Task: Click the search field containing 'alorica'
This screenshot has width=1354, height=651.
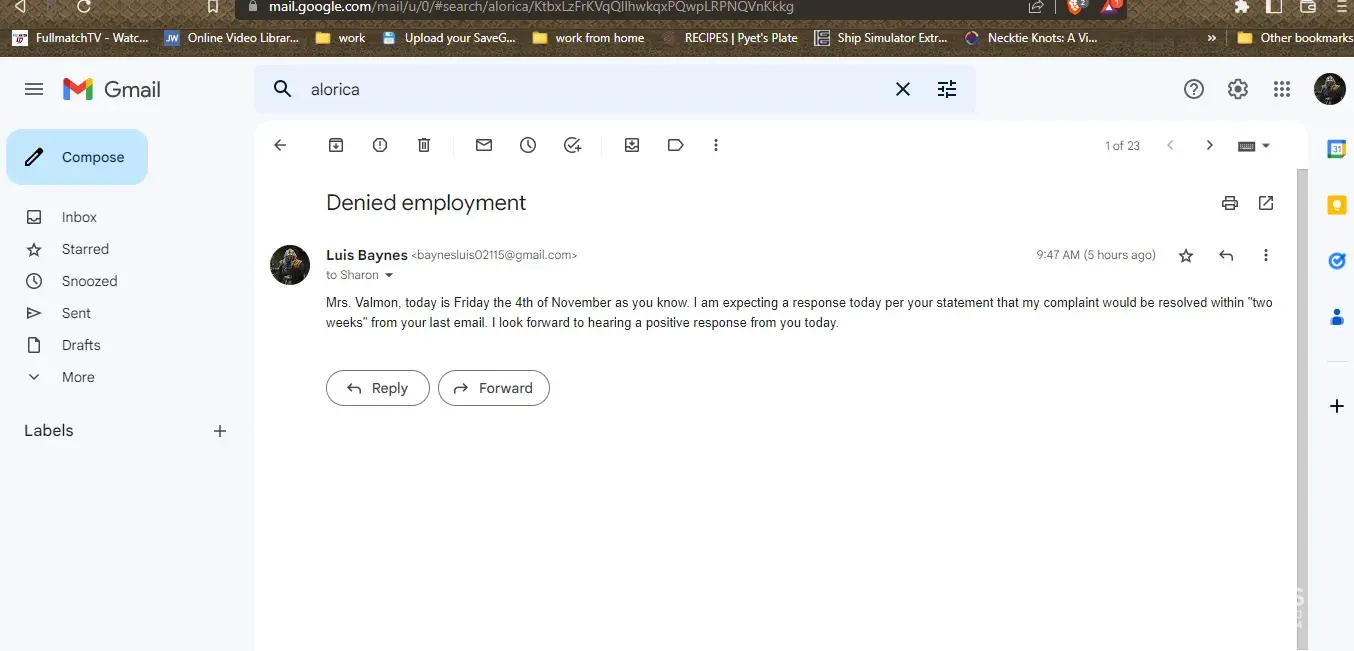Action: coord(590,89)
